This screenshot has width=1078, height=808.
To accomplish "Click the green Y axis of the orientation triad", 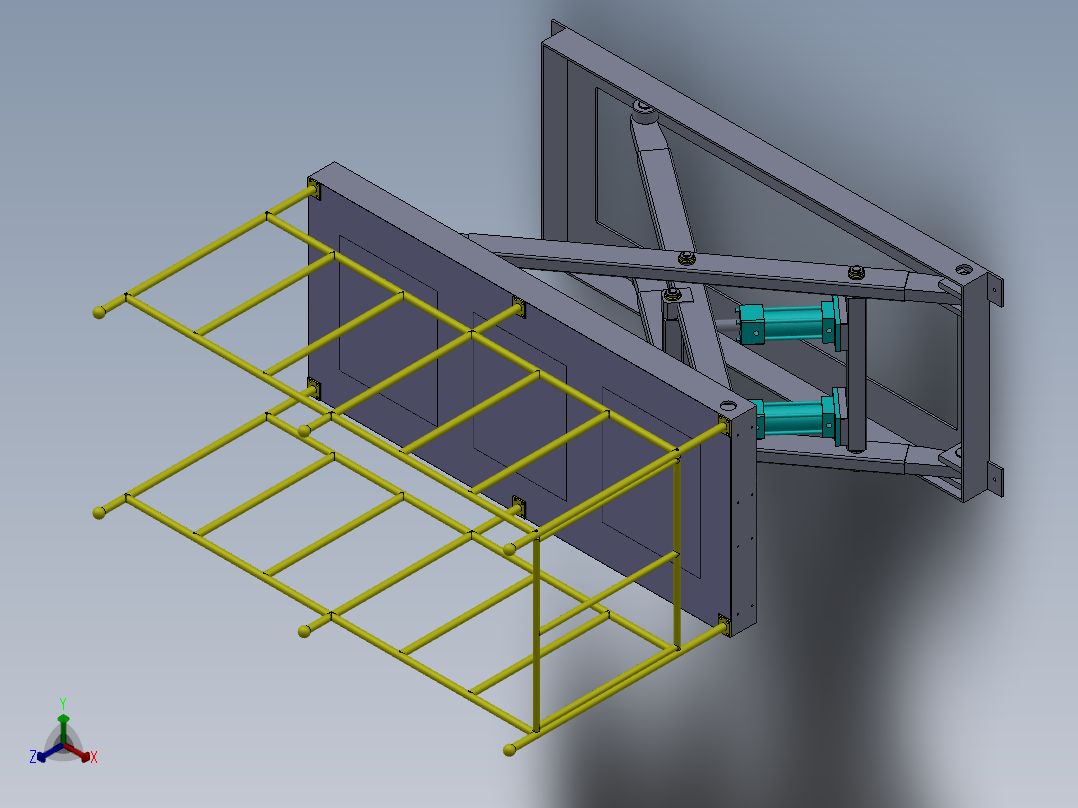I will tap(63, 728).
